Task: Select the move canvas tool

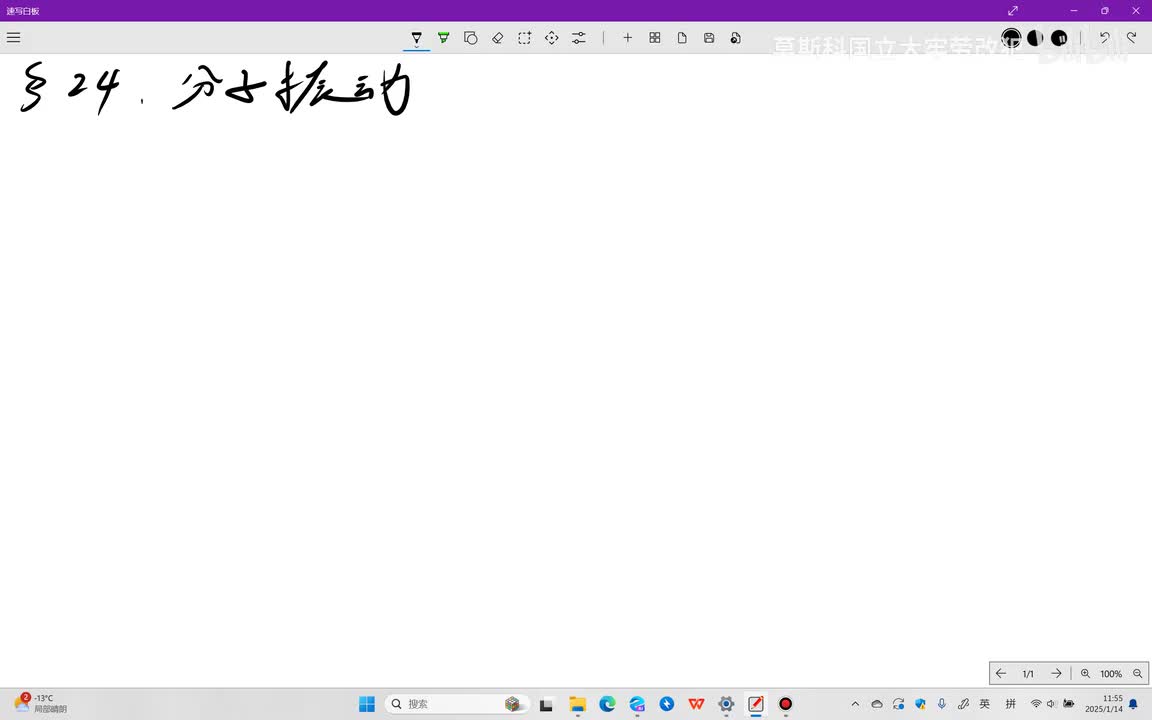Action: (552, 38)
